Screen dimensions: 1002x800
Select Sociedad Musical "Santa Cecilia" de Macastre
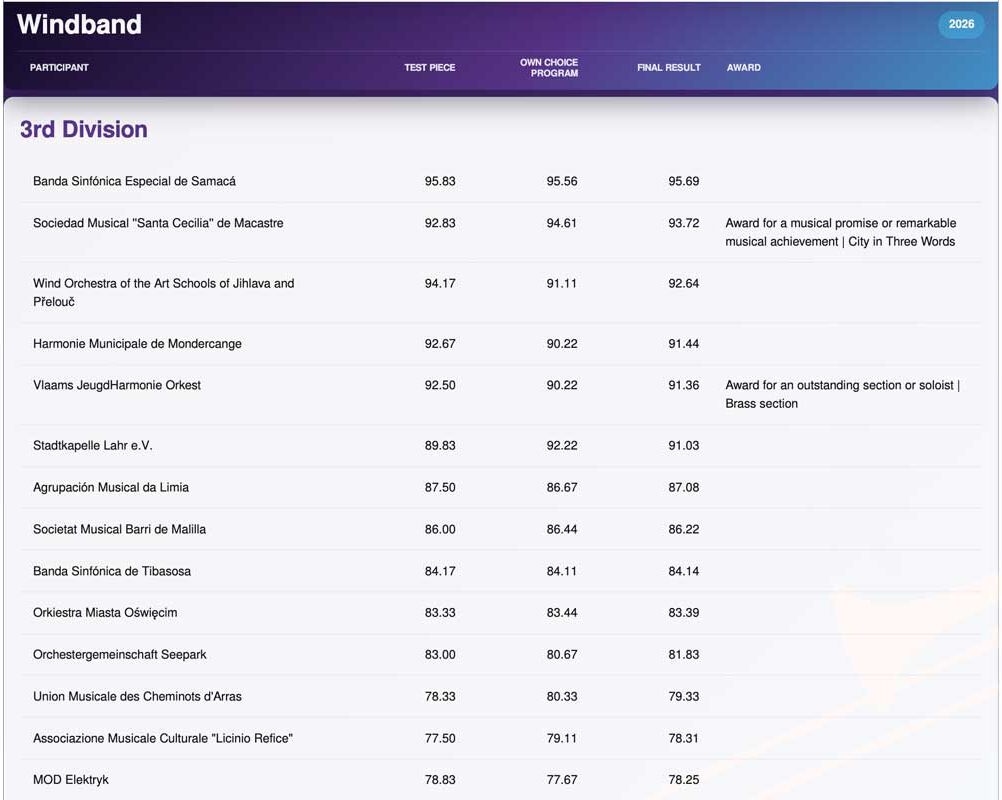(x=158, y=223)
